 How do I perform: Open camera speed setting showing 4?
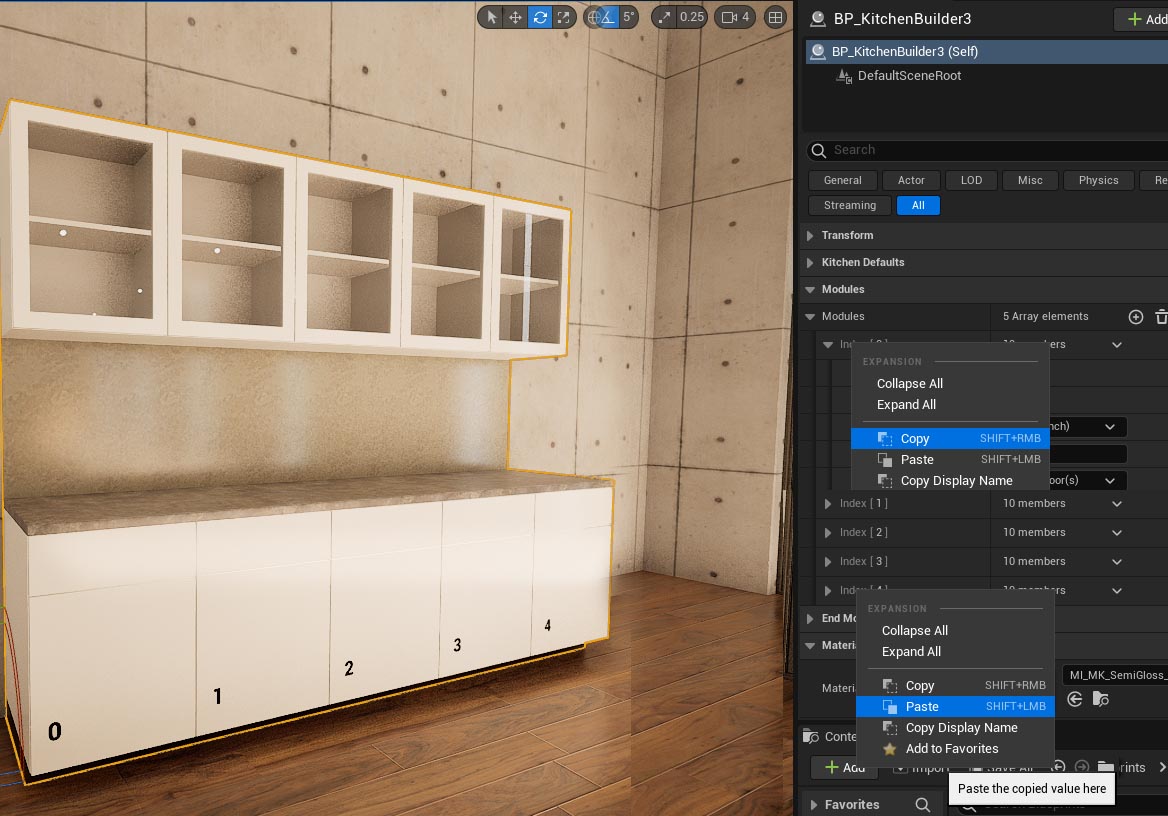pyautogui.click(x=735, y=17)
